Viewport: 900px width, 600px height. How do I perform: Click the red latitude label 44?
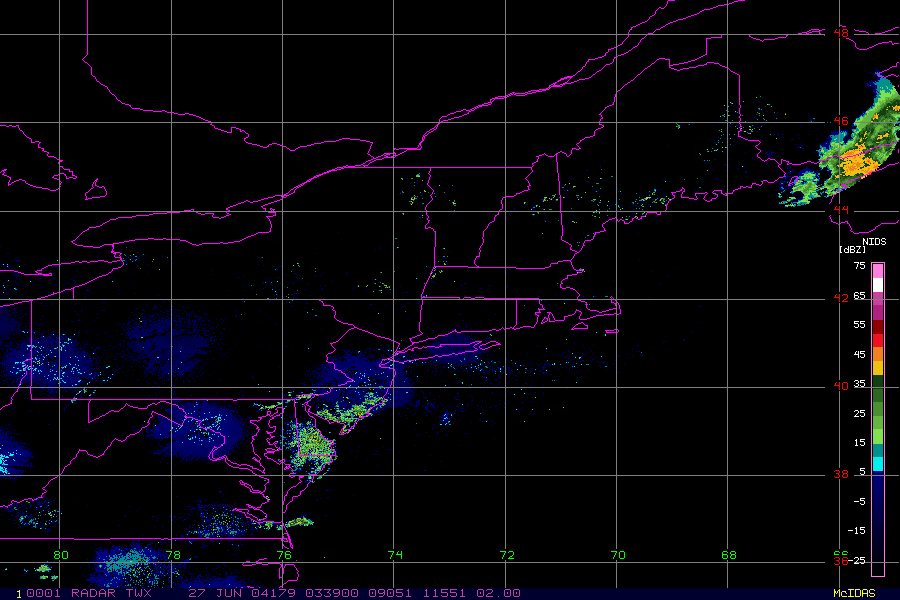(x=841, y=210)
